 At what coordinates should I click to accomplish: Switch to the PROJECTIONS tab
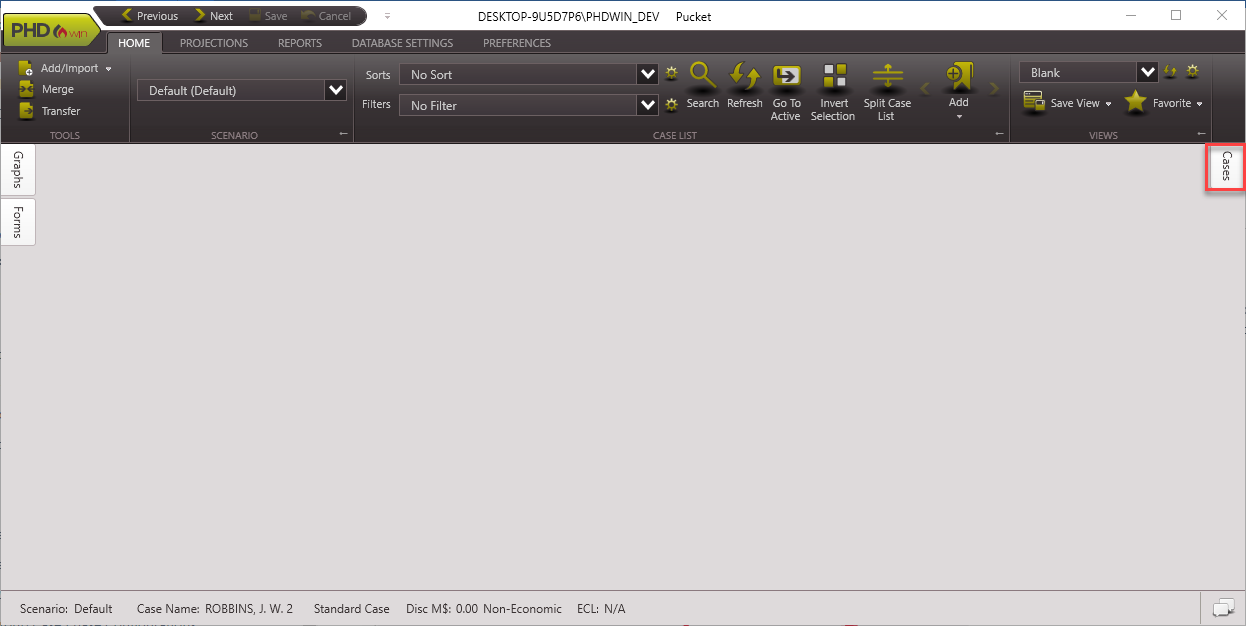point(213,43)
